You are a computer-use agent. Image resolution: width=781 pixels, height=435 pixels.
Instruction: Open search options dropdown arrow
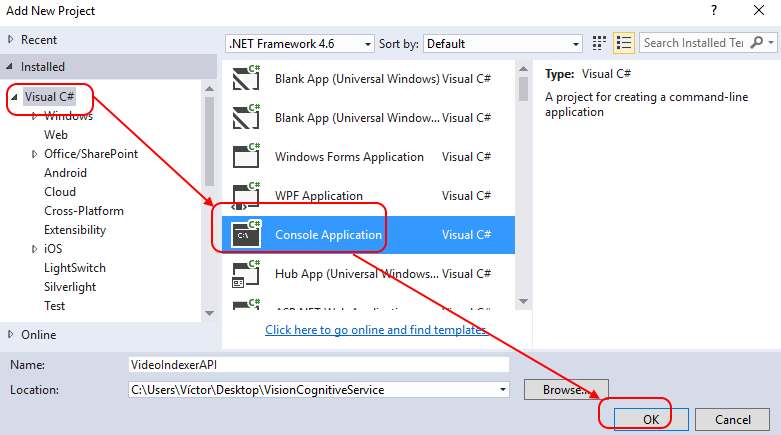coord(771,43)
